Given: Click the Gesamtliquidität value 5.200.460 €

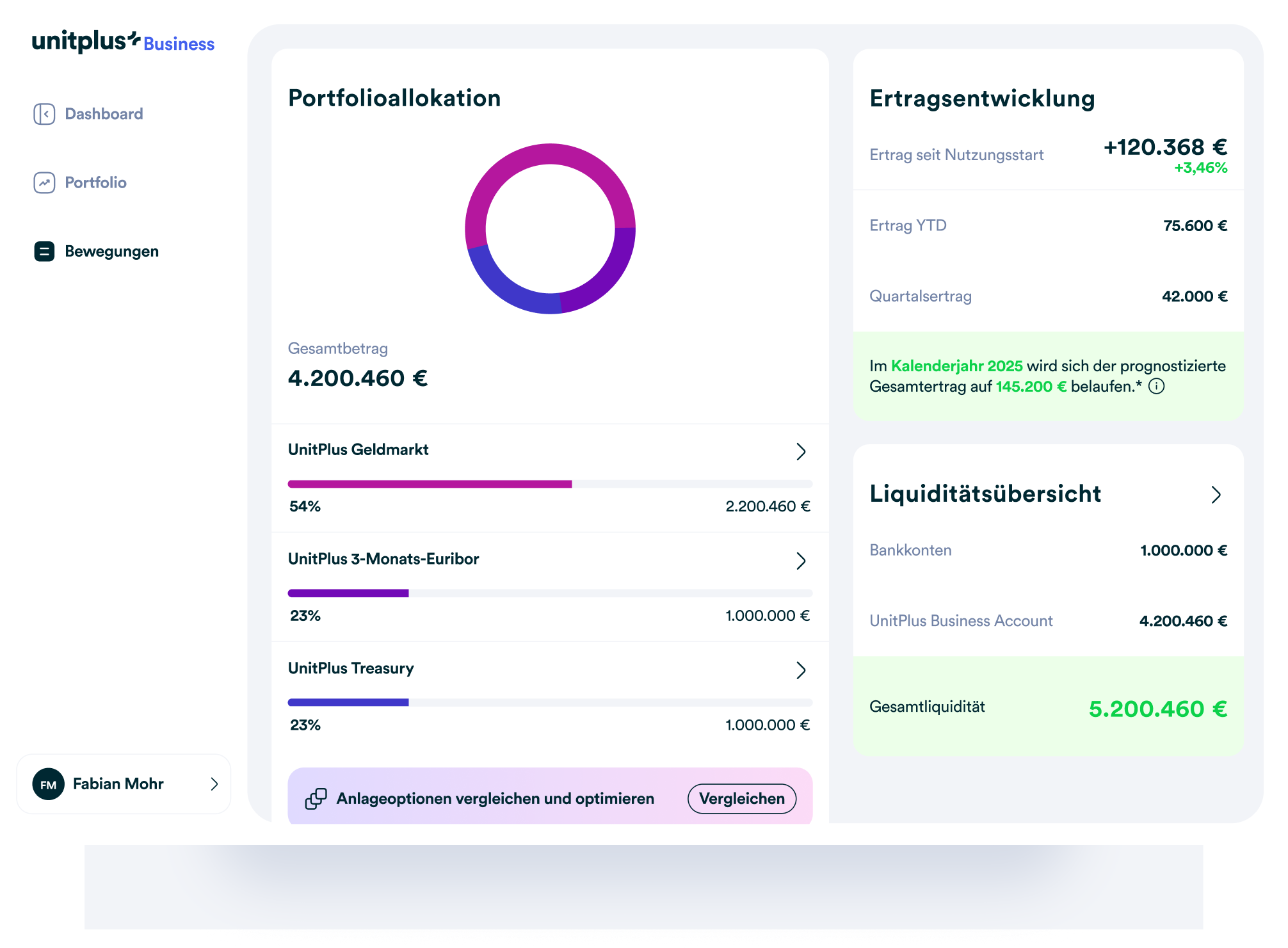Looking at the screenshot, I should pos(1158,709).
